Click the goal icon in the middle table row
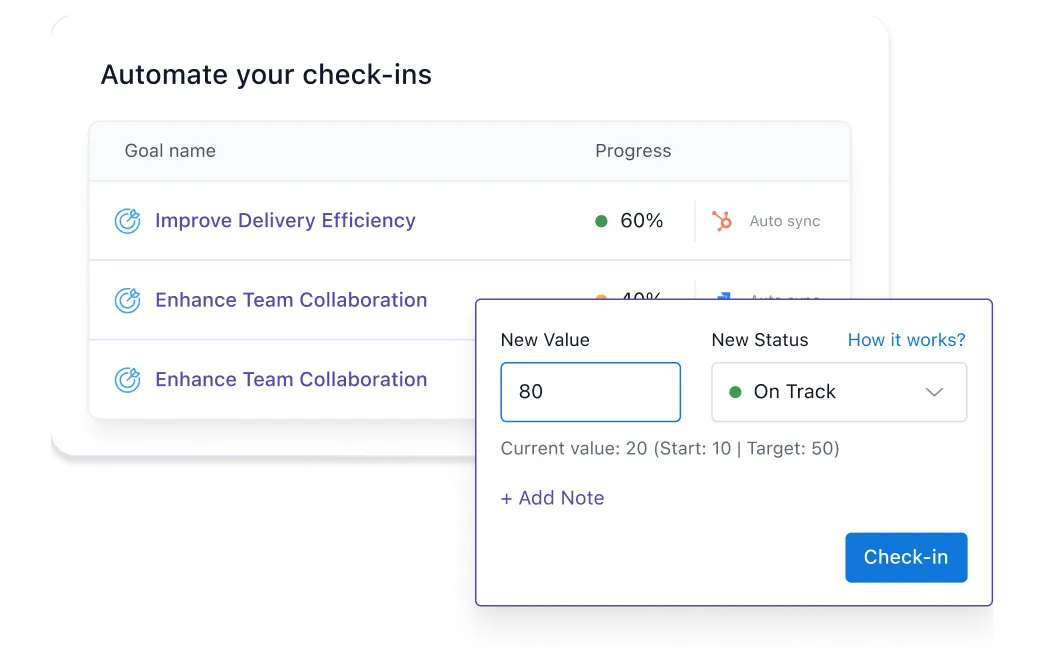The width and height of the screenshot is (1042, 662). coord(127,300)
